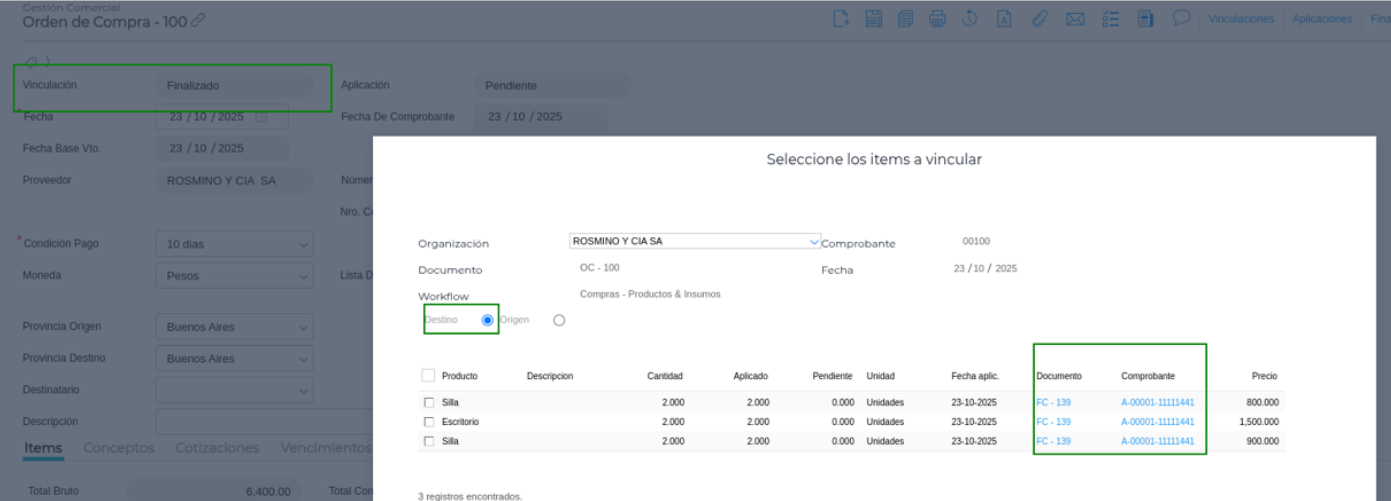1391x501 pixels.
Task: Open comprobante A-00001-11111441 in first row
Action: tap(1157, 403)
